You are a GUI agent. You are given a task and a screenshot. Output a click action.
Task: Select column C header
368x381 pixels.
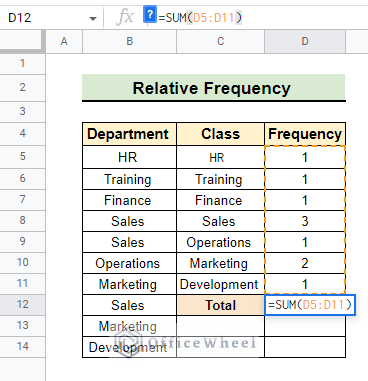220,41
